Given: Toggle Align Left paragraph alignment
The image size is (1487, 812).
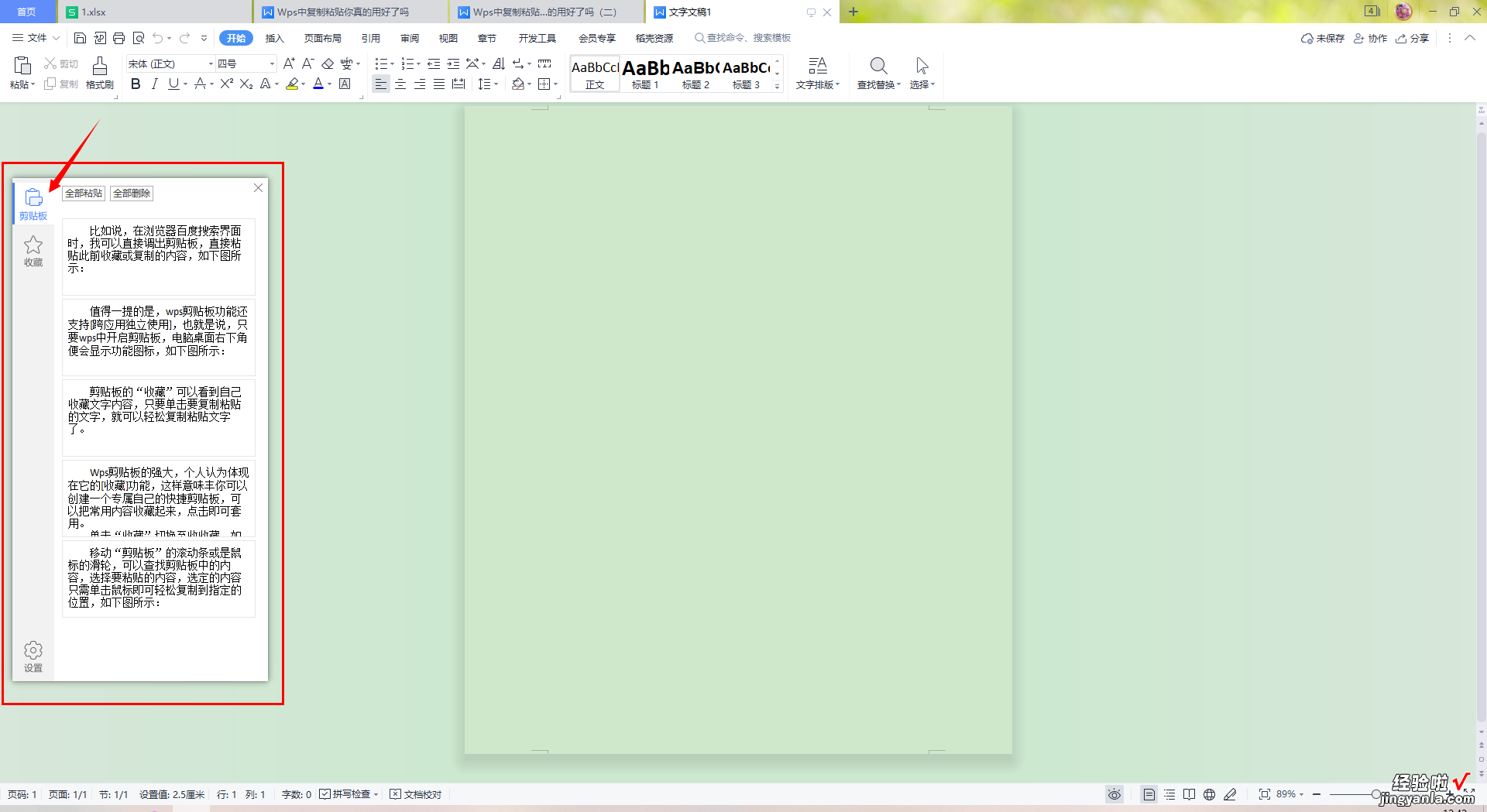Looking at the screenshot, I should click(380, 84).
